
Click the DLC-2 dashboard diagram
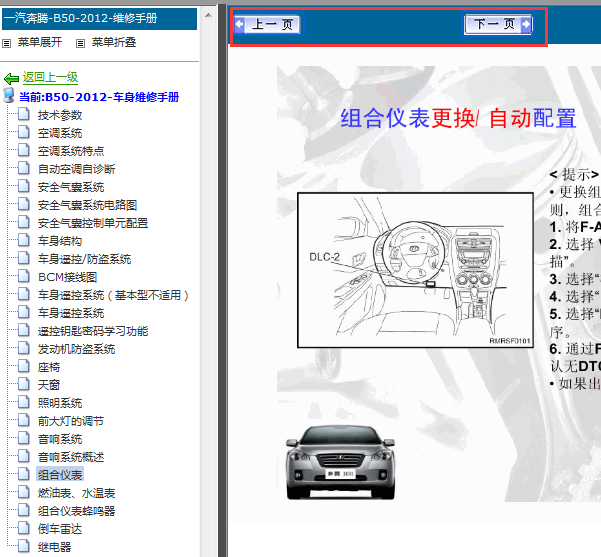click(415, 270)
